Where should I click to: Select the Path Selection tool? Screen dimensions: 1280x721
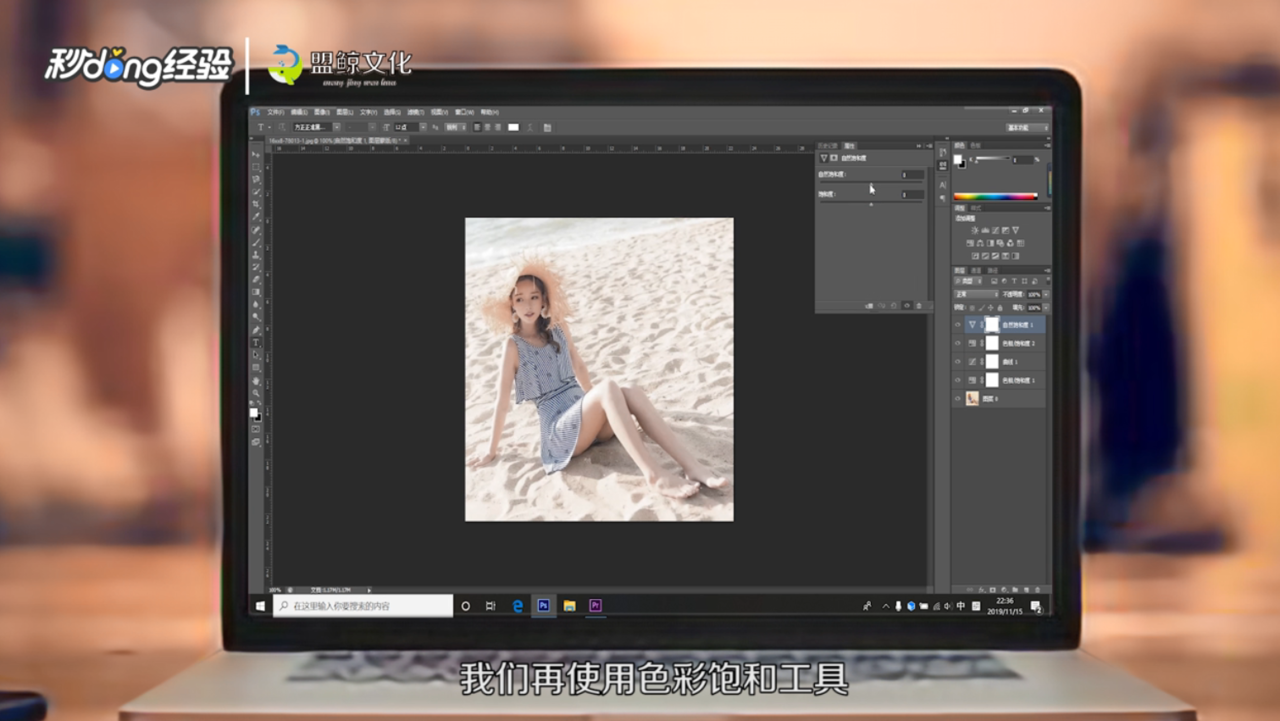tap(256, 355)
